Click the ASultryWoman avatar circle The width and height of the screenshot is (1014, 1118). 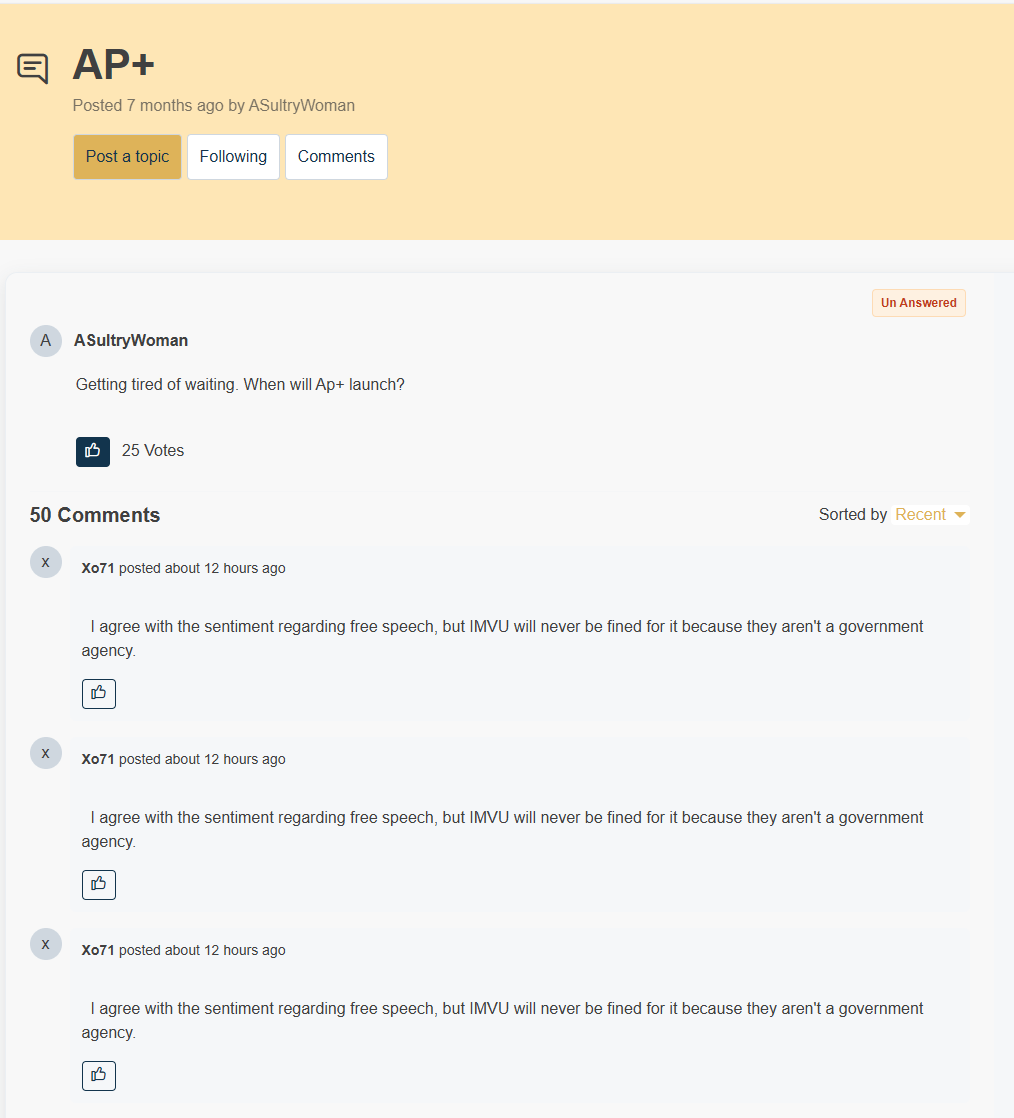tap(46, 341)
